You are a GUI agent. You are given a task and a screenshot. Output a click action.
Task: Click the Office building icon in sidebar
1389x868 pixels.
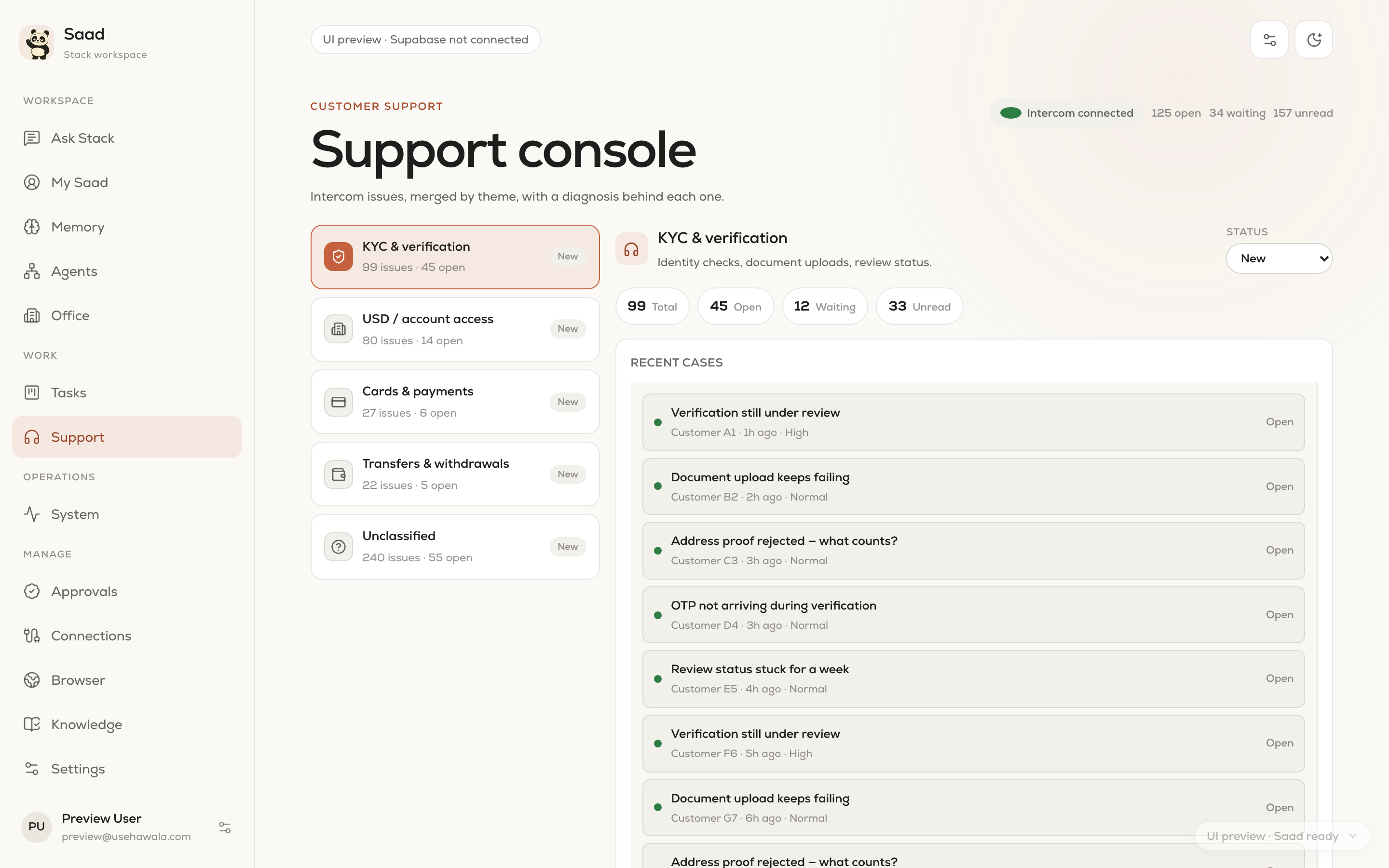coord(31,315)
